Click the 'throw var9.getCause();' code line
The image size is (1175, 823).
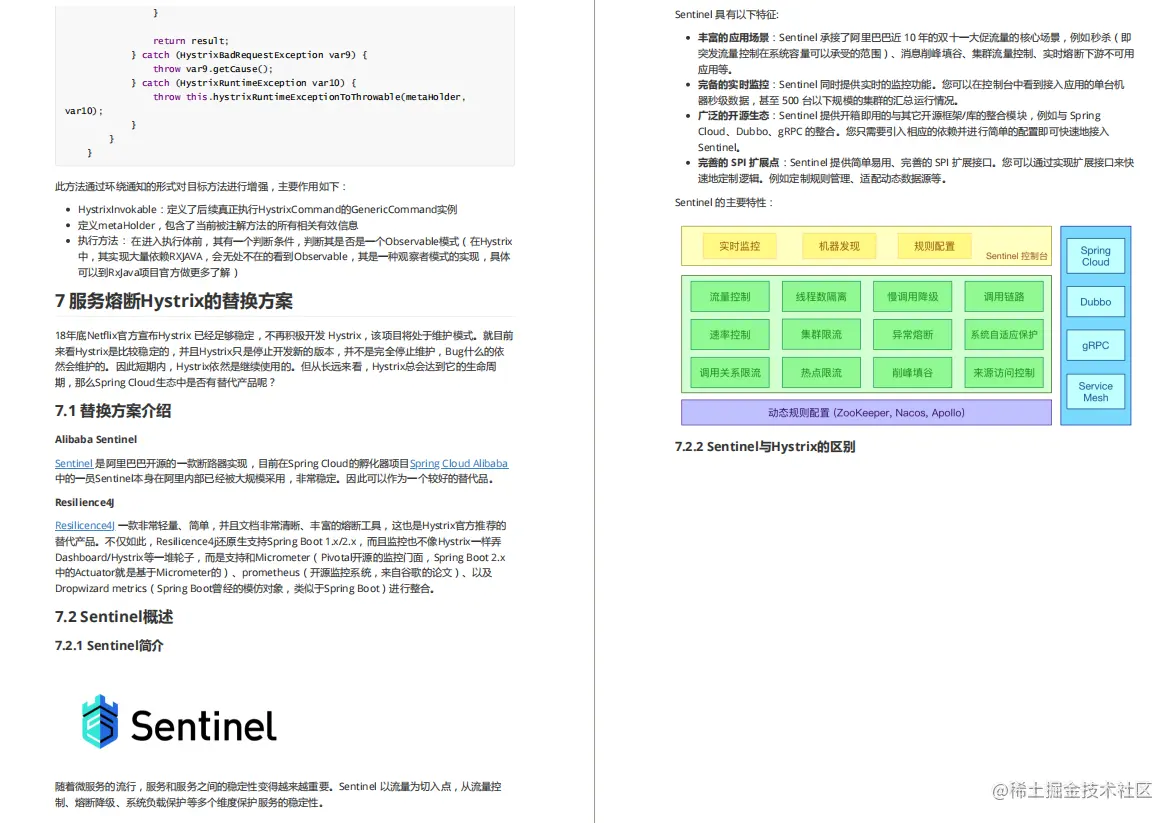pos(214,69)
